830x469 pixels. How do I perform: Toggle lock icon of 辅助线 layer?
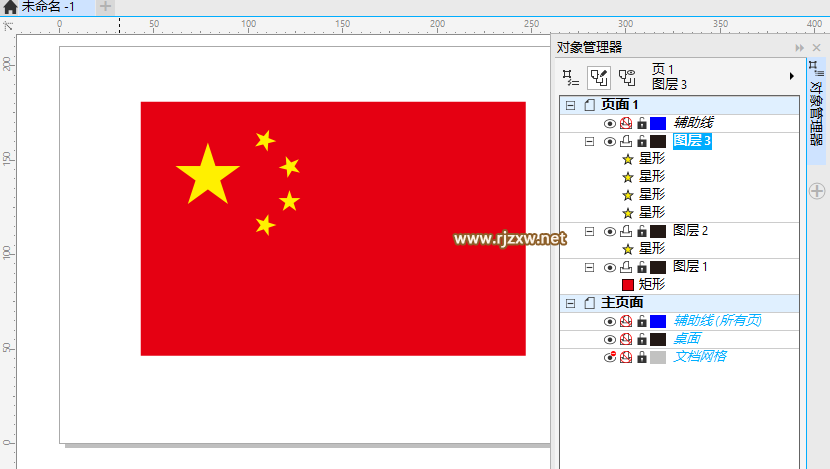(642, 123)
